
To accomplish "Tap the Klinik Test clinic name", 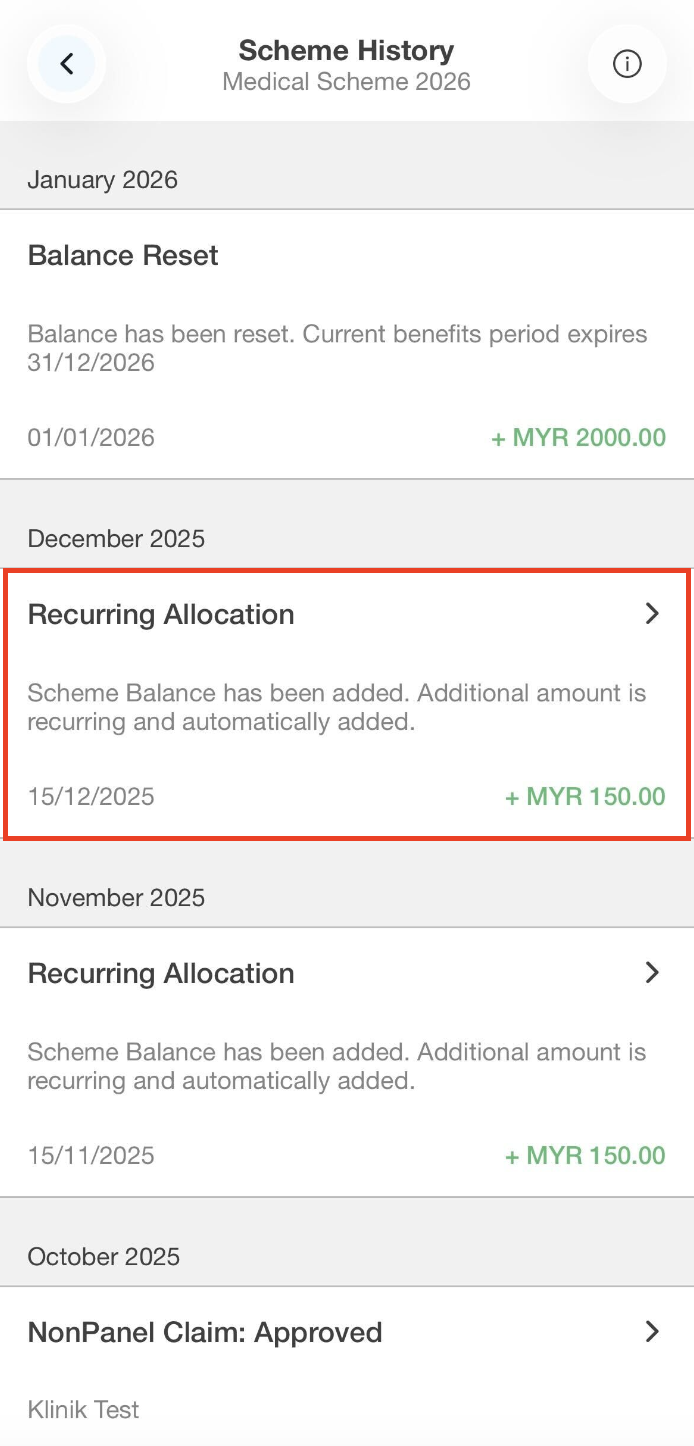I will (x=83, y=1410).
